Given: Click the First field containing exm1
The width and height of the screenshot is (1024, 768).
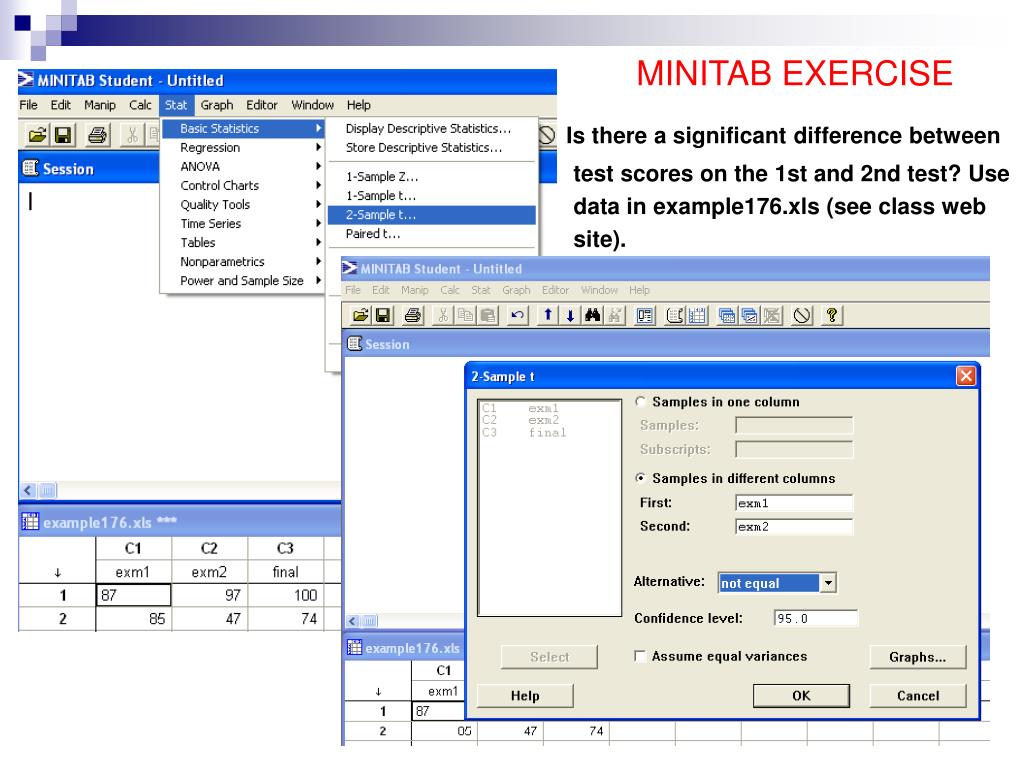Looking at the screenshot, I should 794,503.
